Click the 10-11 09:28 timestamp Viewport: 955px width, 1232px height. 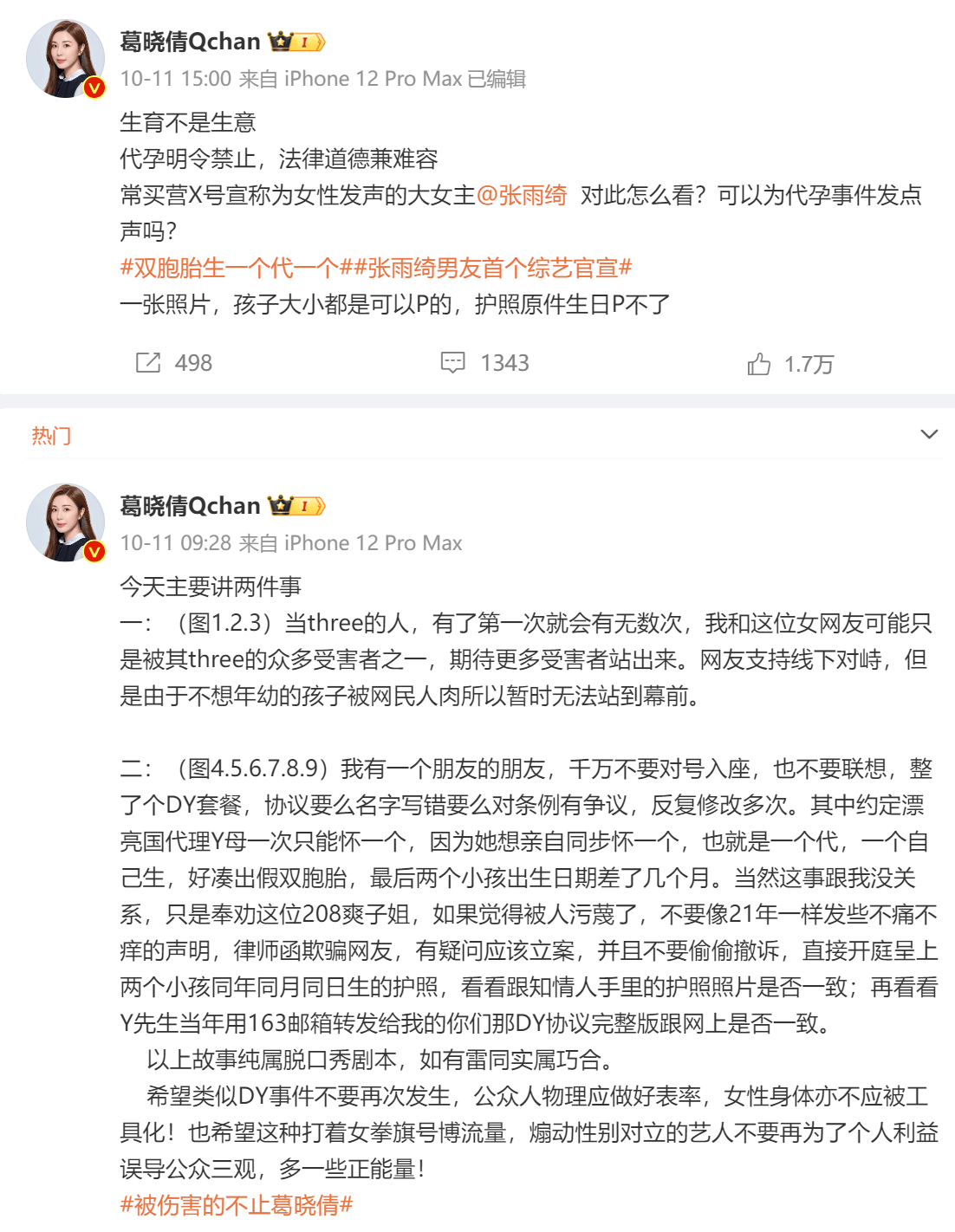click(176, 543)
